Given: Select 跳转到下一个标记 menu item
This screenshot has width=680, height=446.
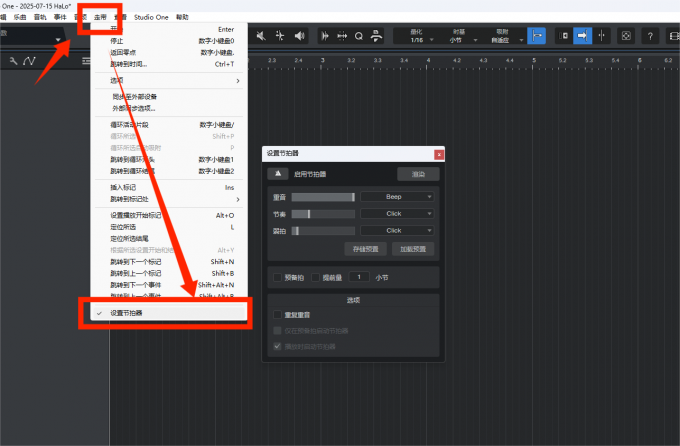Looking at the screenshot, I should (x=169, y=262).
